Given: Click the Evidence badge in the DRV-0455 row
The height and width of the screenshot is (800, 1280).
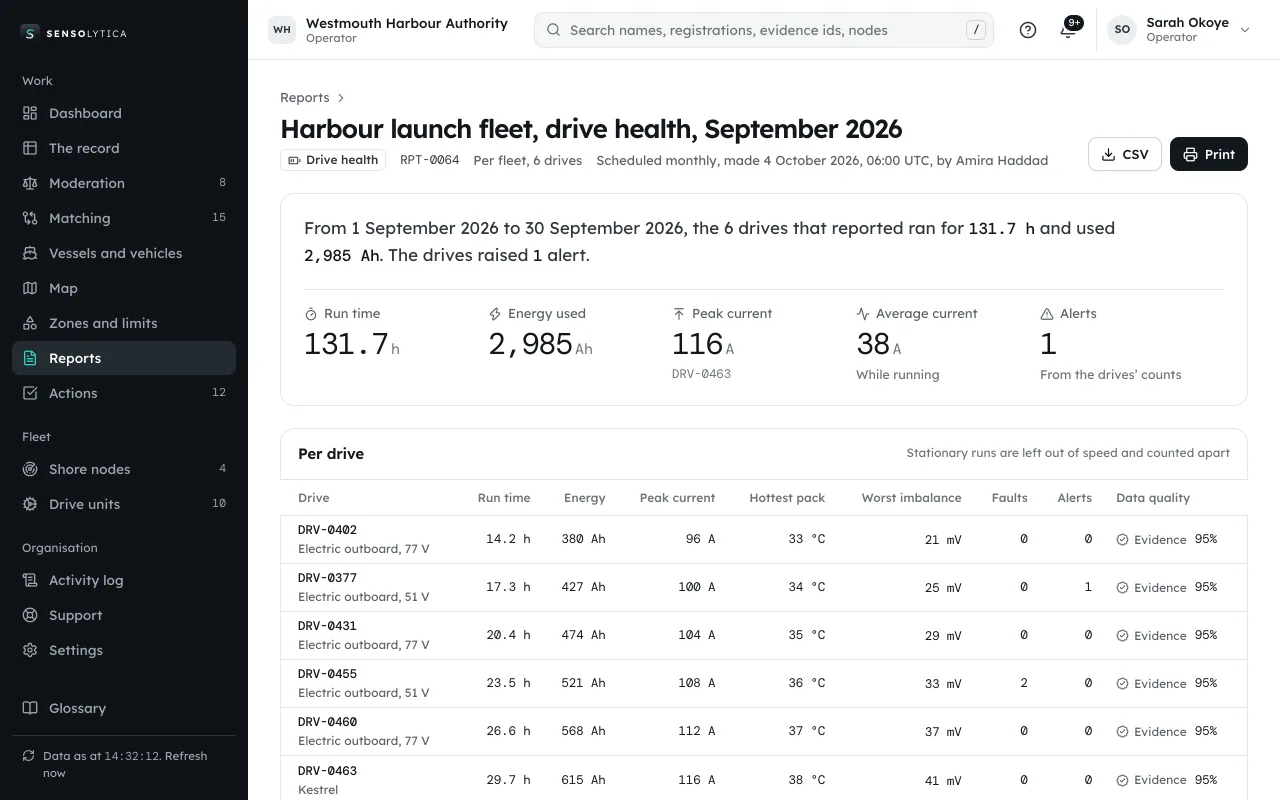Looking at the screenshot, I should (1151, 683).
